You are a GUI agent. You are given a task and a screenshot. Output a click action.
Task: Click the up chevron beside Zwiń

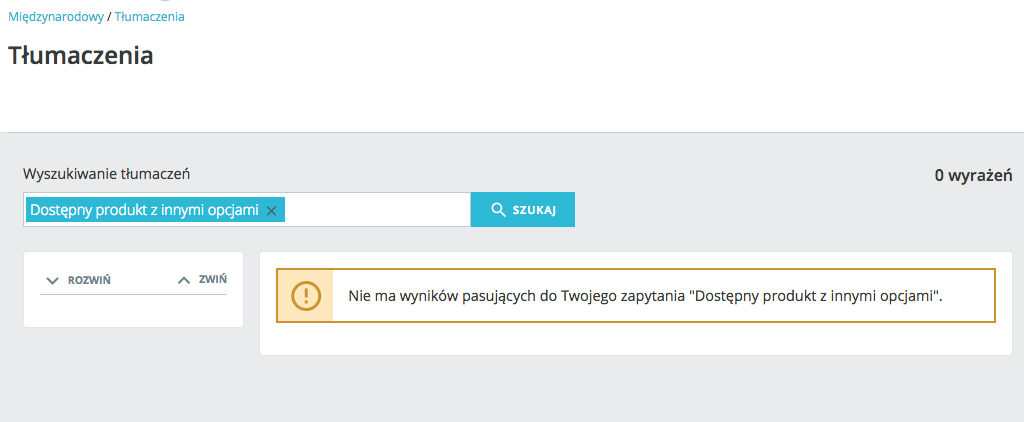183,280
